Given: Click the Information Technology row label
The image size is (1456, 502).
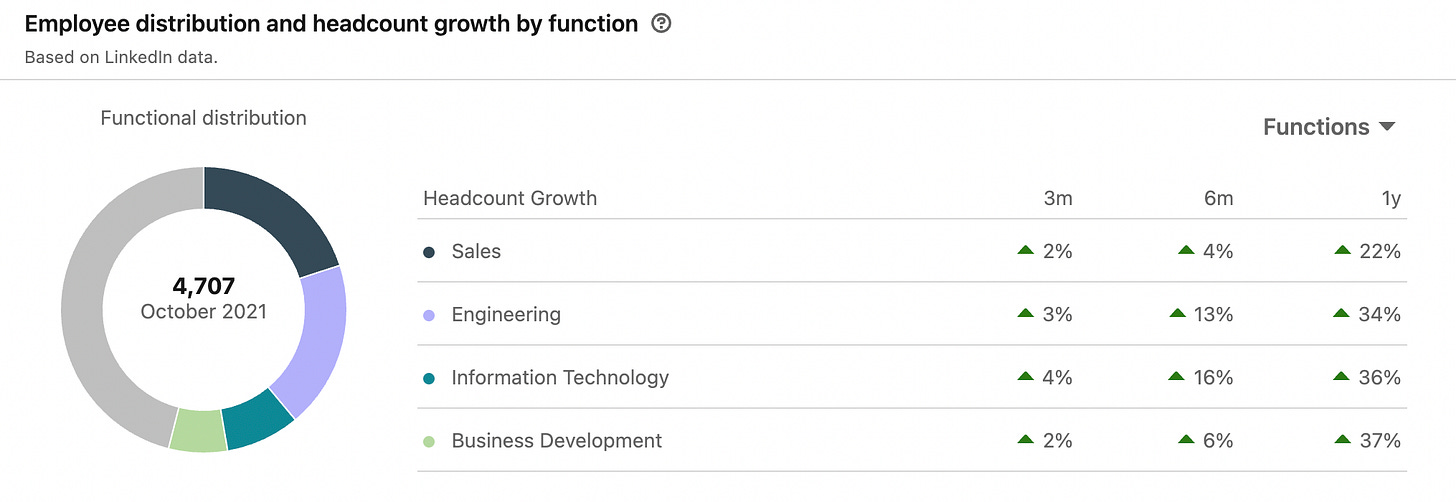Looking at the screenshot, I should tap(560, 378).
